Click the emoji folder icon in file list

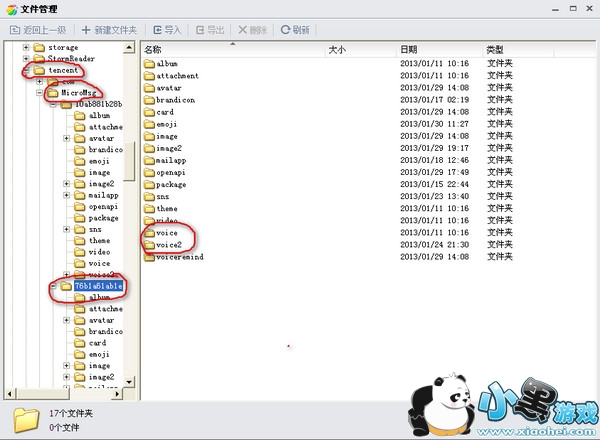pyautogui.click(x=149, y=124)
